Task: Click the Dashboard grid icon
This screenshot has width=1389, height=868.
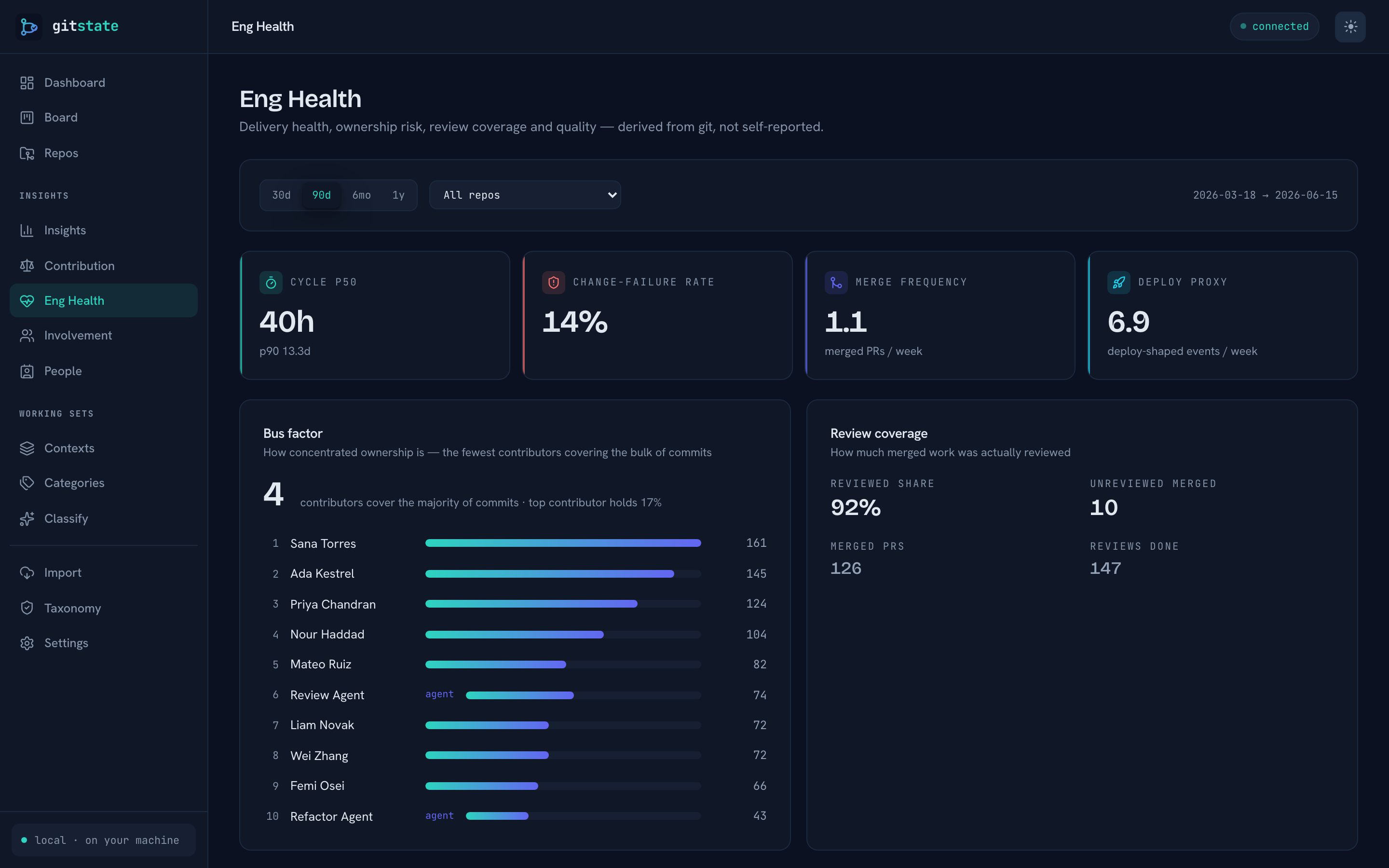Action: (27, 82)
